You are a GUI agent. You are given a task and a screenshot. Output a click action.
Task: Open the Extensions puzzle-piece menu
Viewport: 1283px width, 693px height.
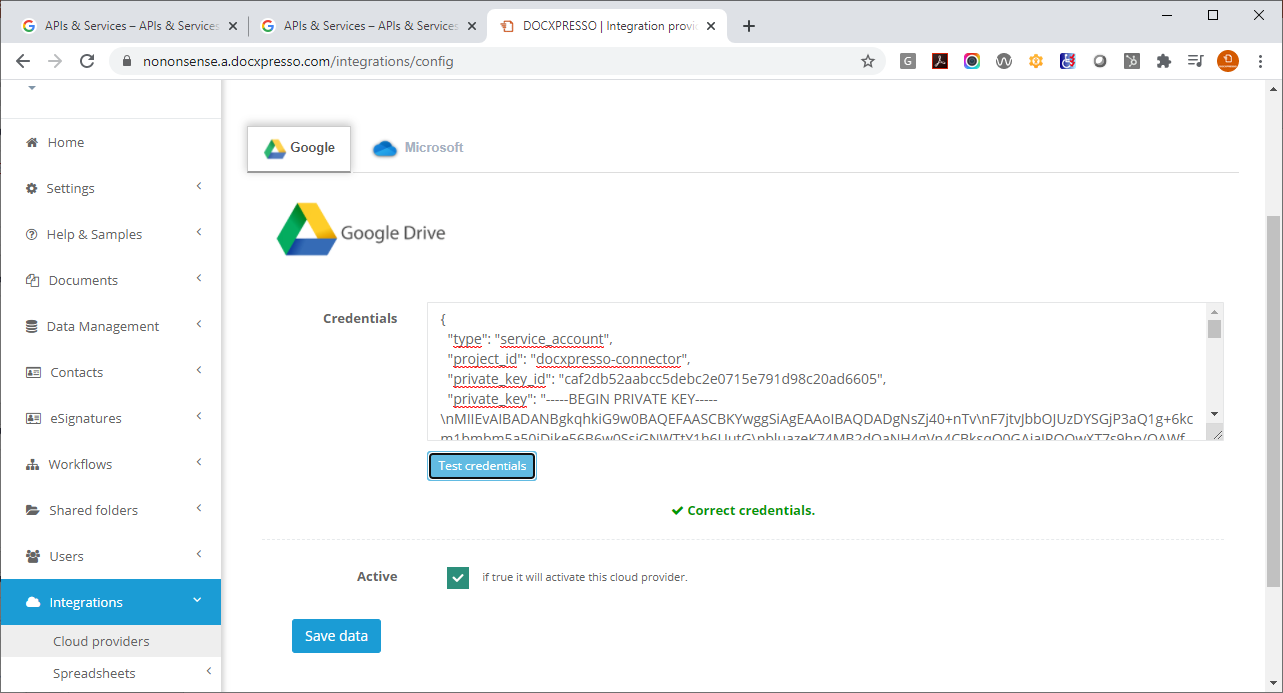pos(1163,61)
